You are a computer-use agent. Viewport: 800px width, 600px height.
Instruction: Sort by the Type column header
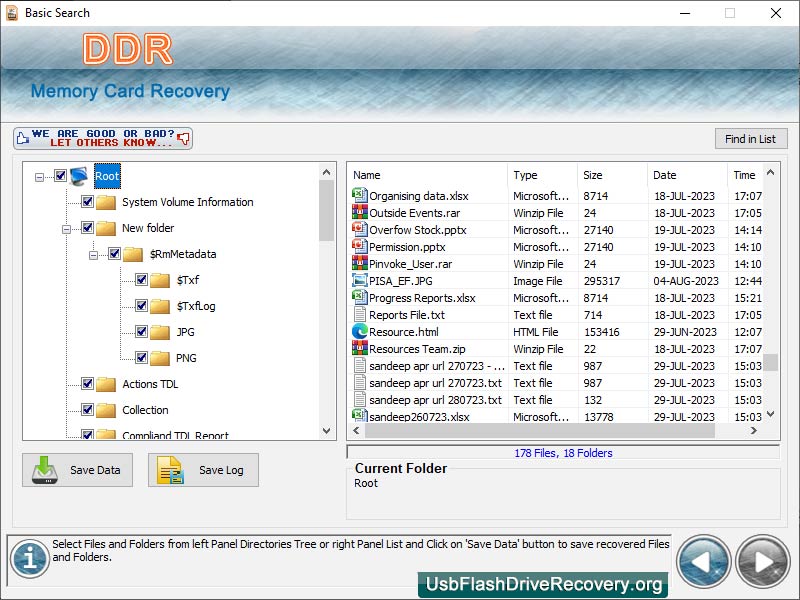(542, 175)
